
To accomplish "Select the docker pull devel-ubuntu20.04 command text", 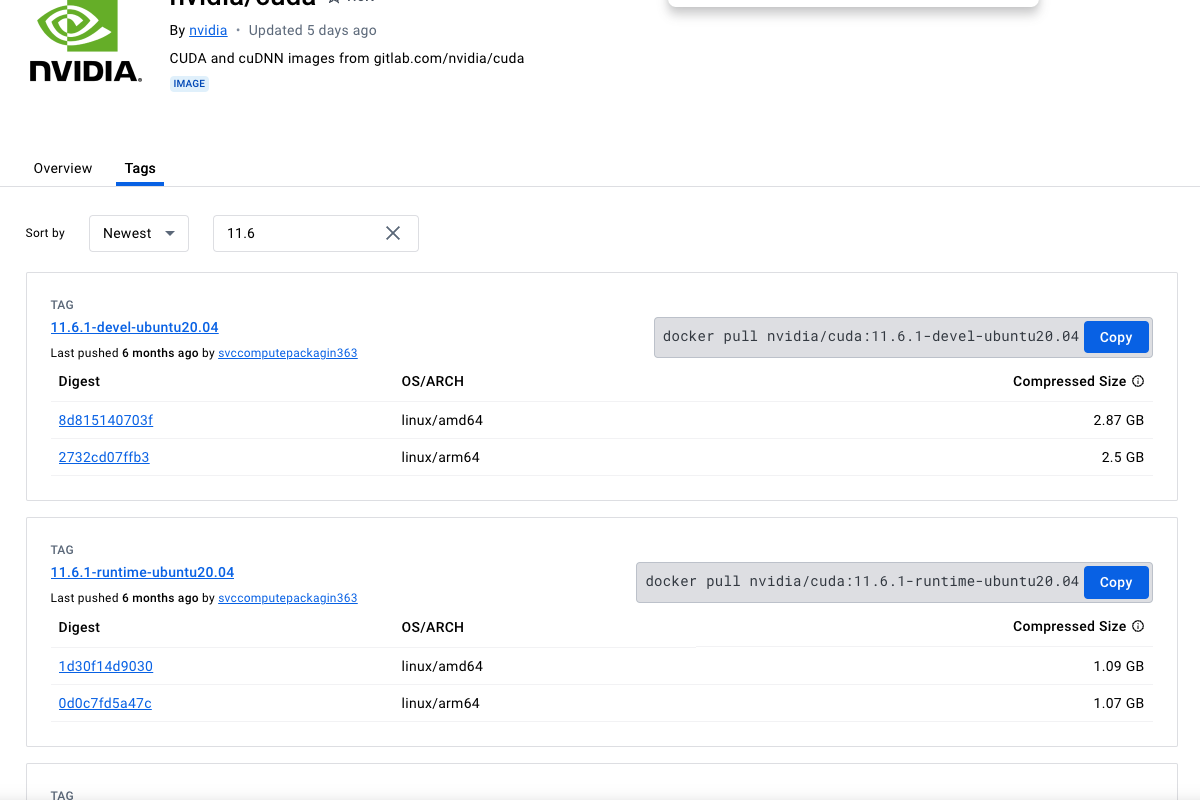I will 871,337.
